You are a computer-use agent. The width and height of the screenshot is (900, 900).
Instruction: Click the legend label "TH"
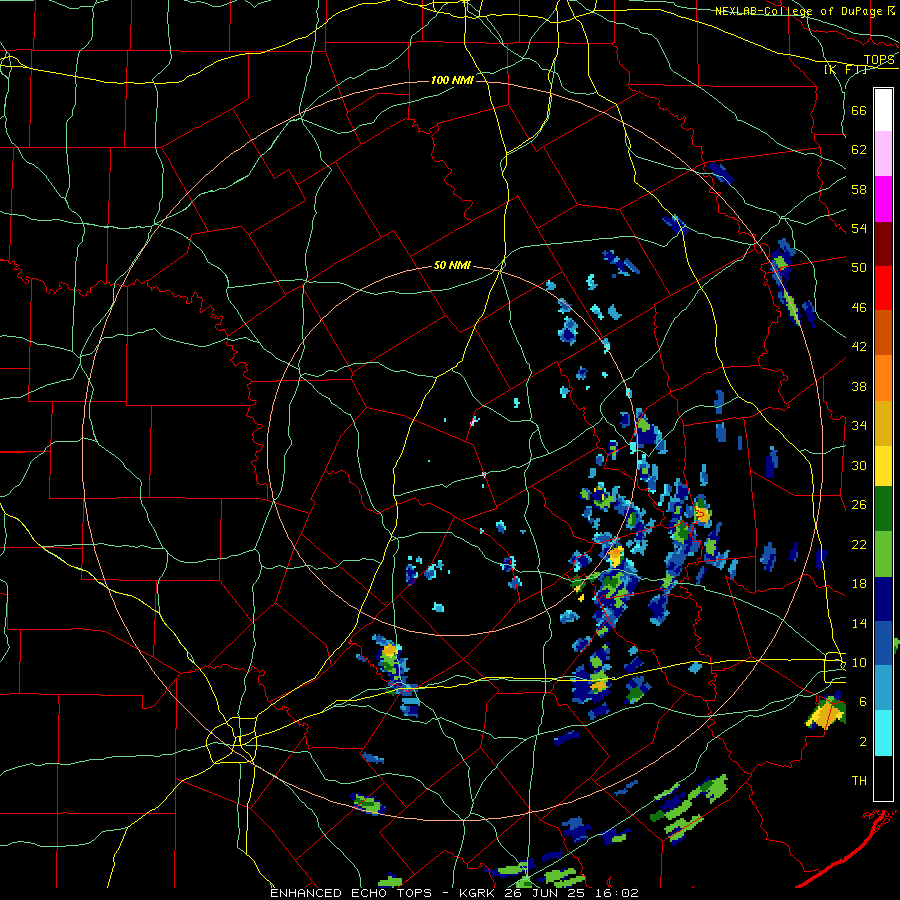[859, 781]
